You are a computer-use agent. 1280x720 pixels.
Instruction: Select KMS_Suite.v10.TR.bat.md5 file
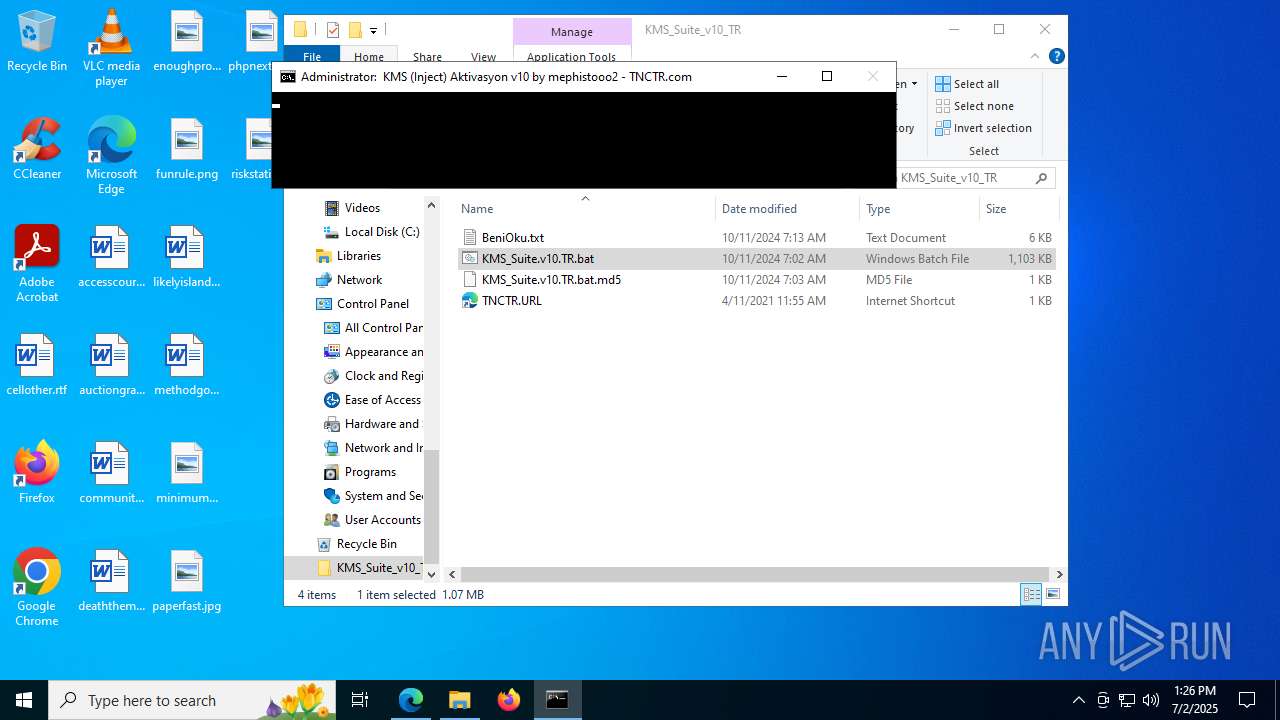(x=757, y=279)
